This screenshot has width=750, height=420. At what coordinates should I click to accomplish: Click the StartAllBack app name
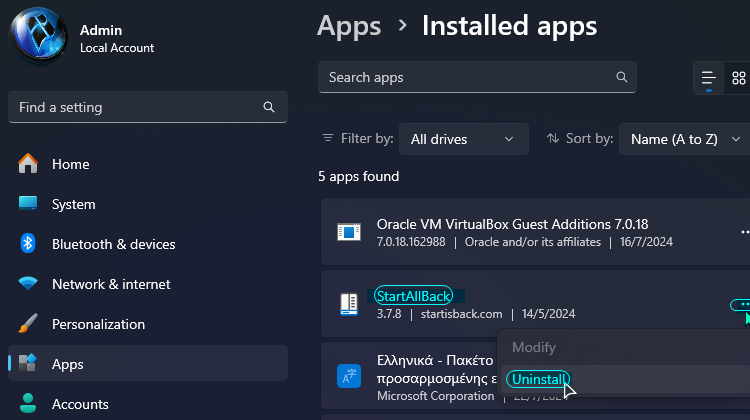413,296
